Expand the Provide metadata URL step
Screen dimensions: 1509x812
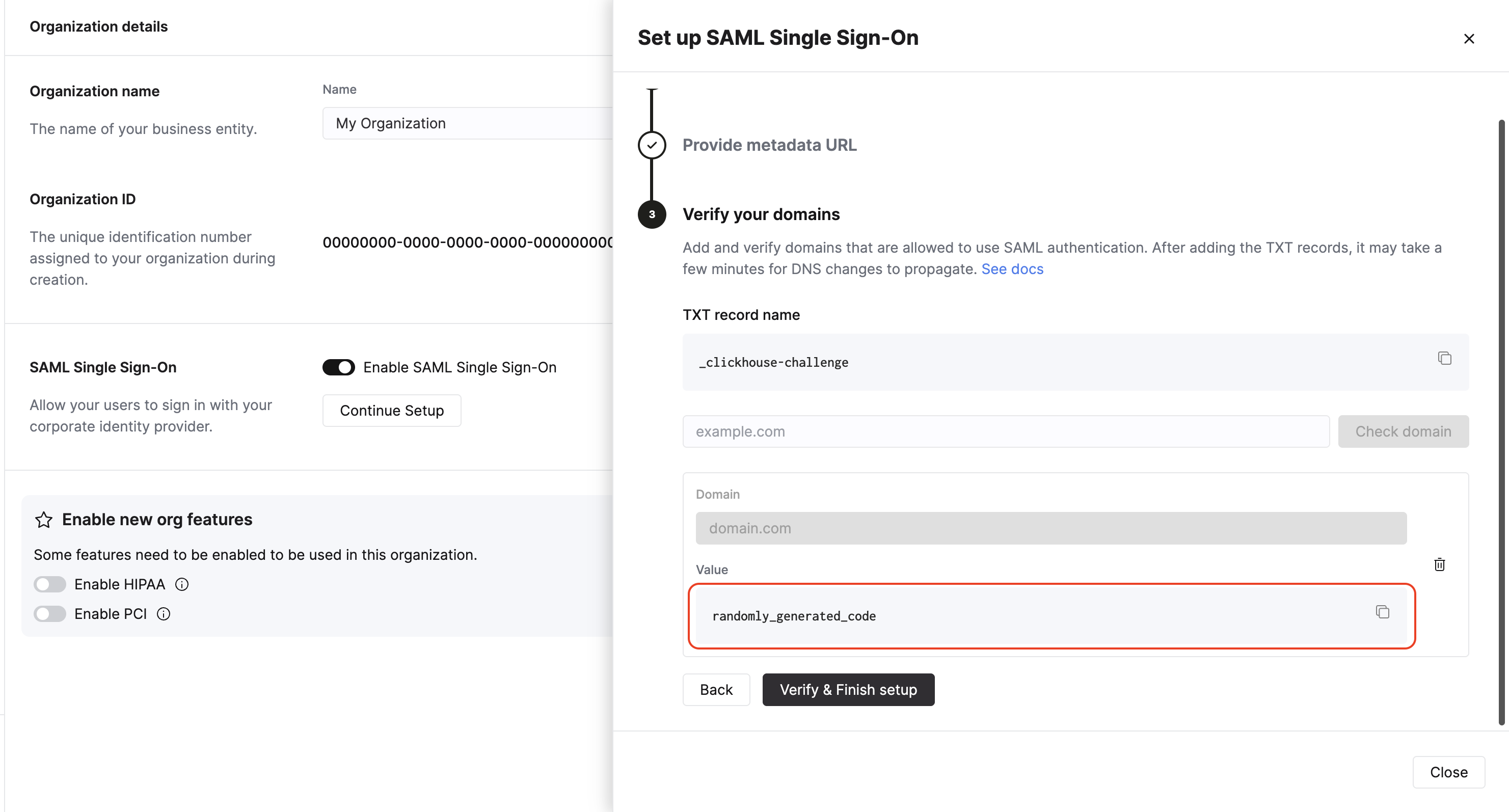click(x=769, y=145)
